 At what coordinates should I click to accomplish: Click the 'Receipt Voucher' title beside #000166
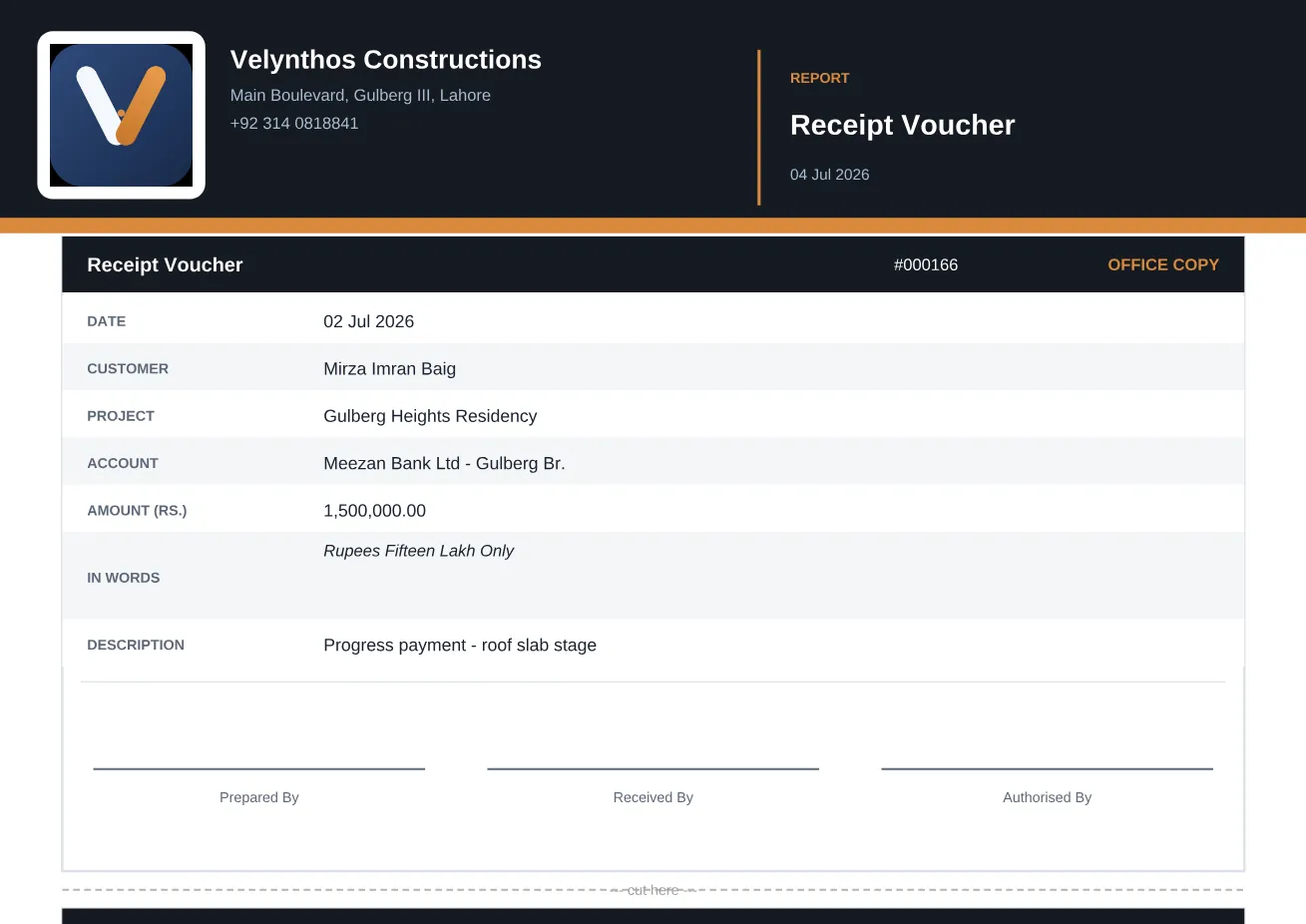coord(165,264)
